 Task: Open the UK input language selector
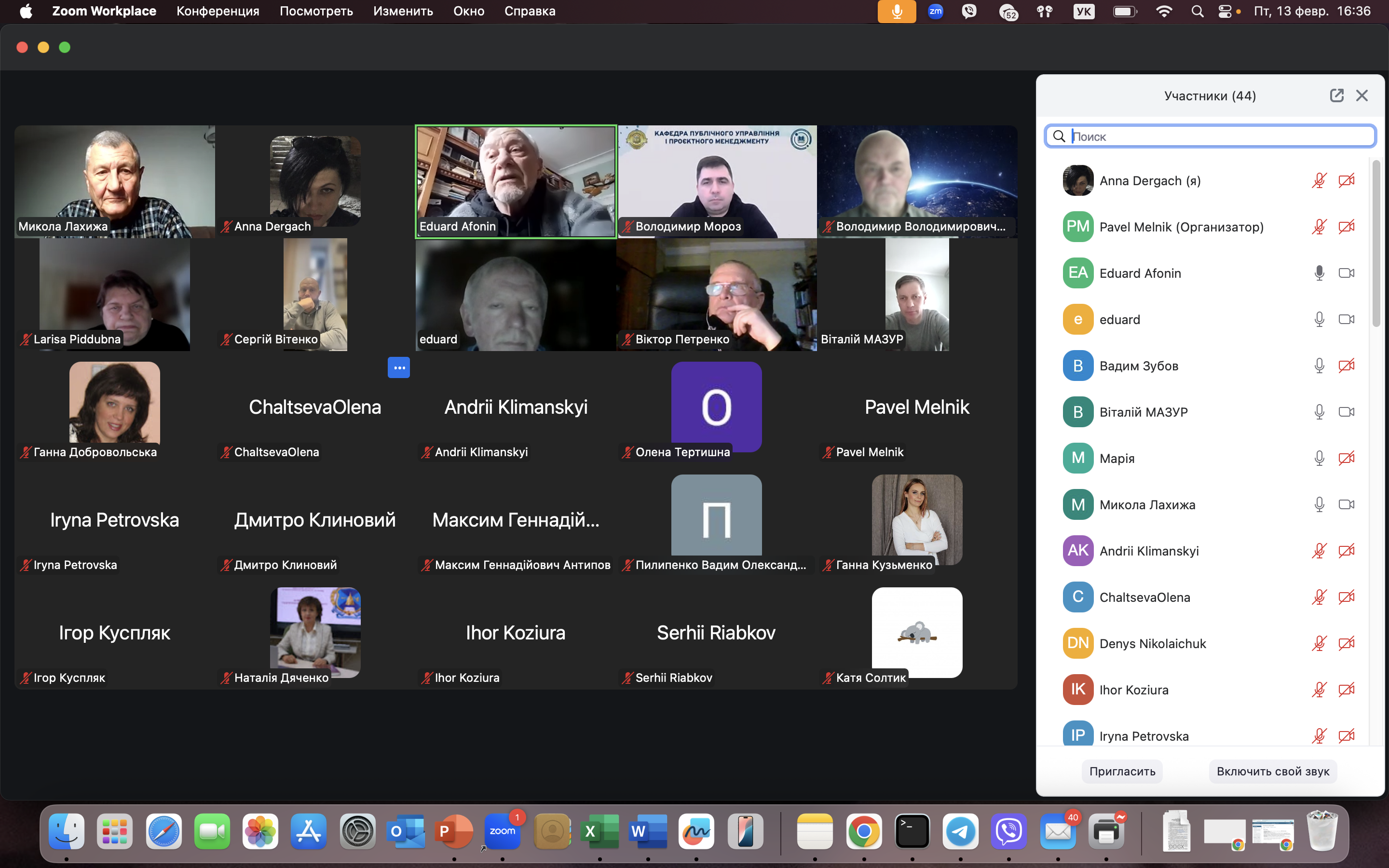[1084, 12]
